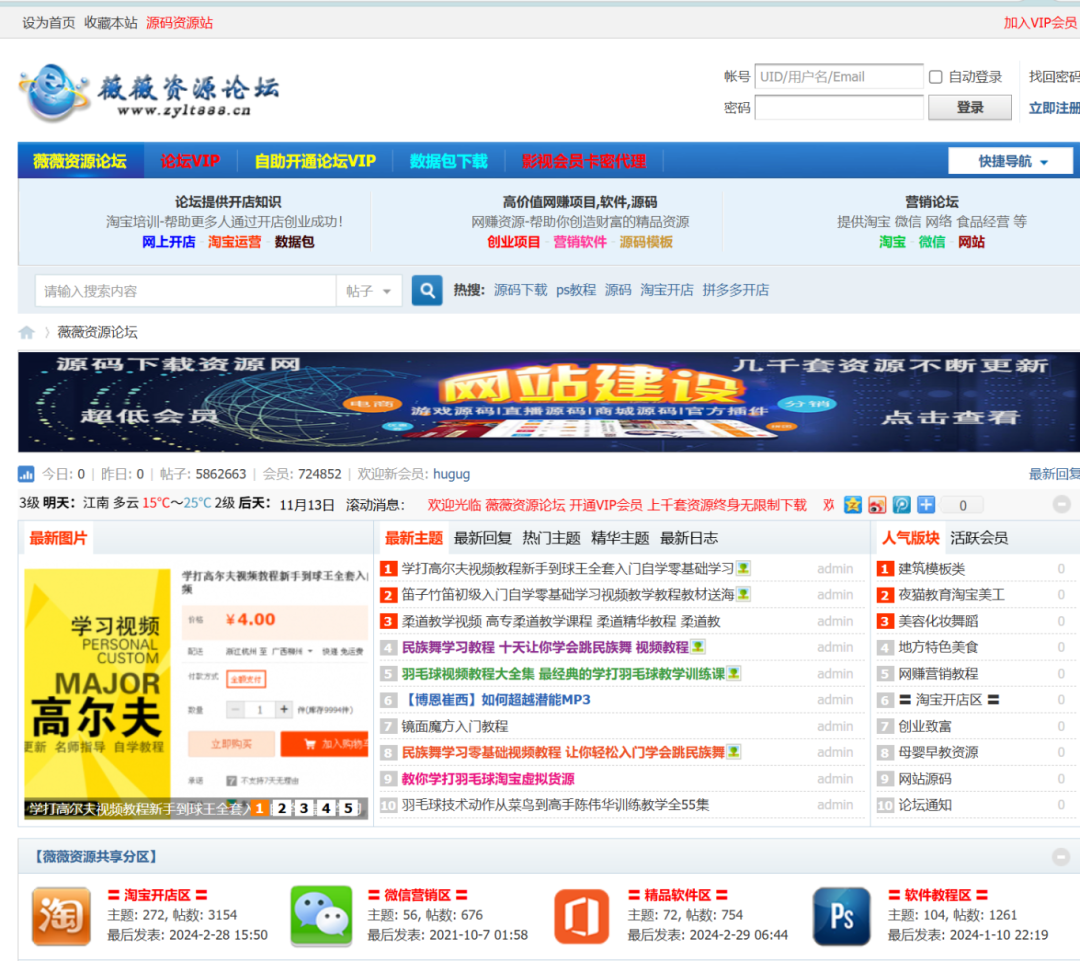
Task: Enable the 自动登录 checkbox
Action: [936, 77]
